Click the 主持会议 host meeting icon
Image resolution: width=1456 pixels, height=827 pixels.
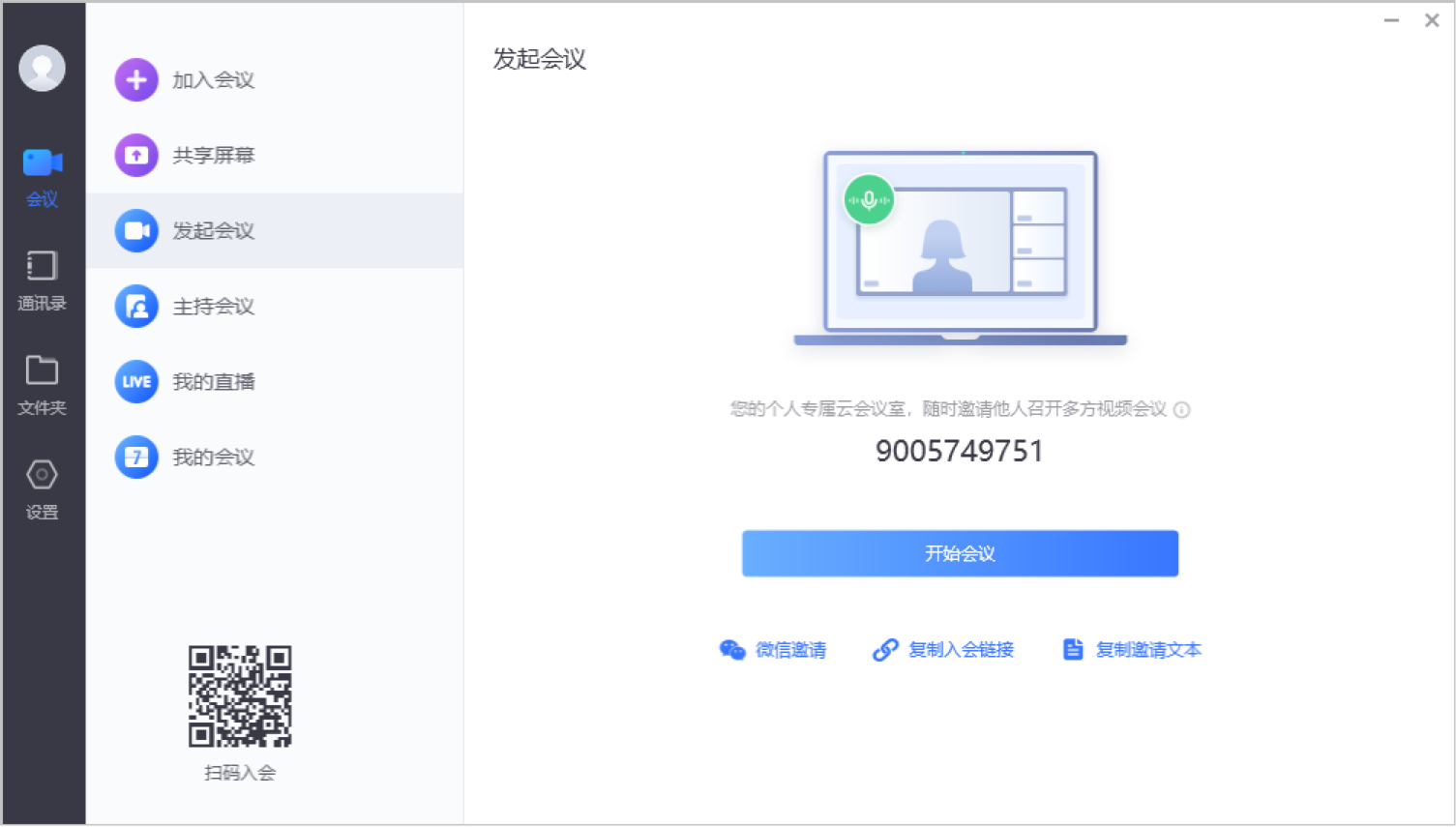[x=136, y=307]
